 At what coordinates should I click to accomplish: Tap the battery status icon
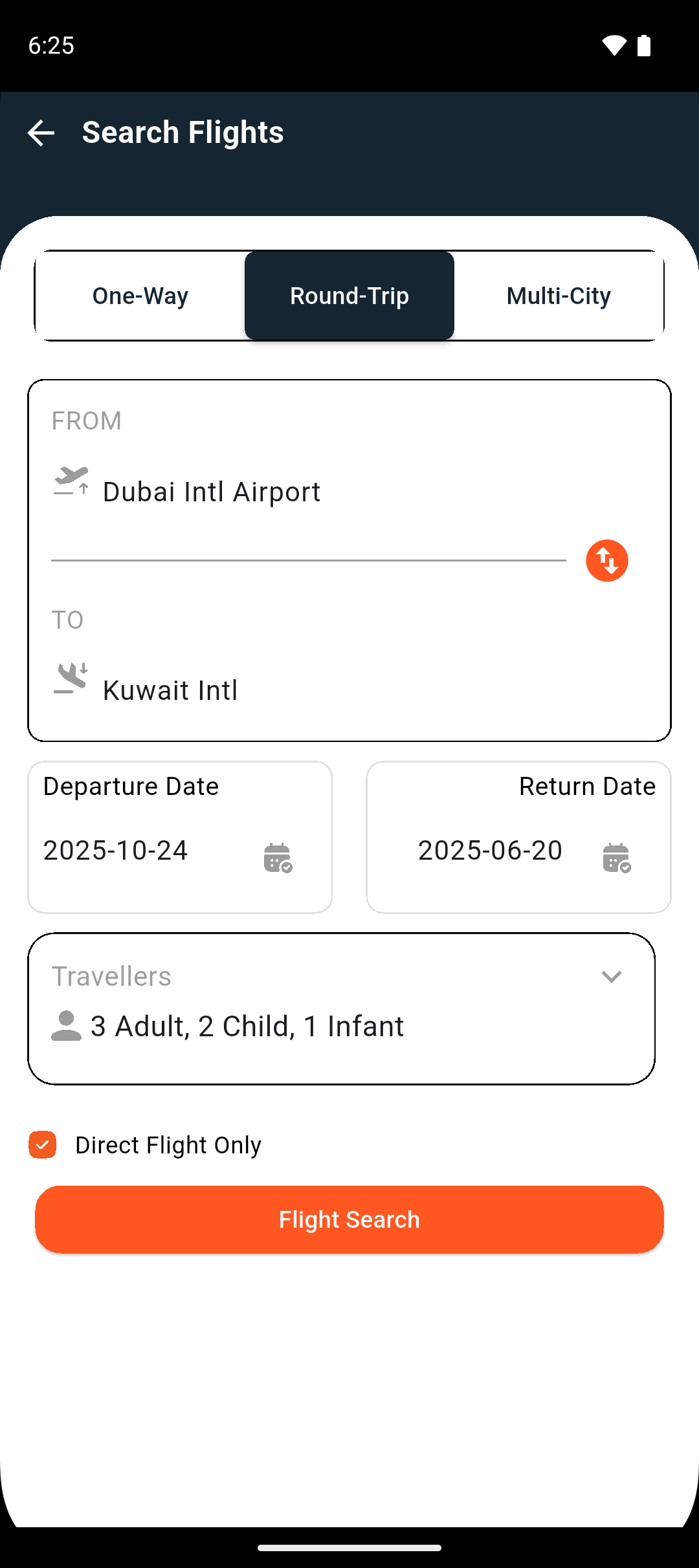point(644,45)
